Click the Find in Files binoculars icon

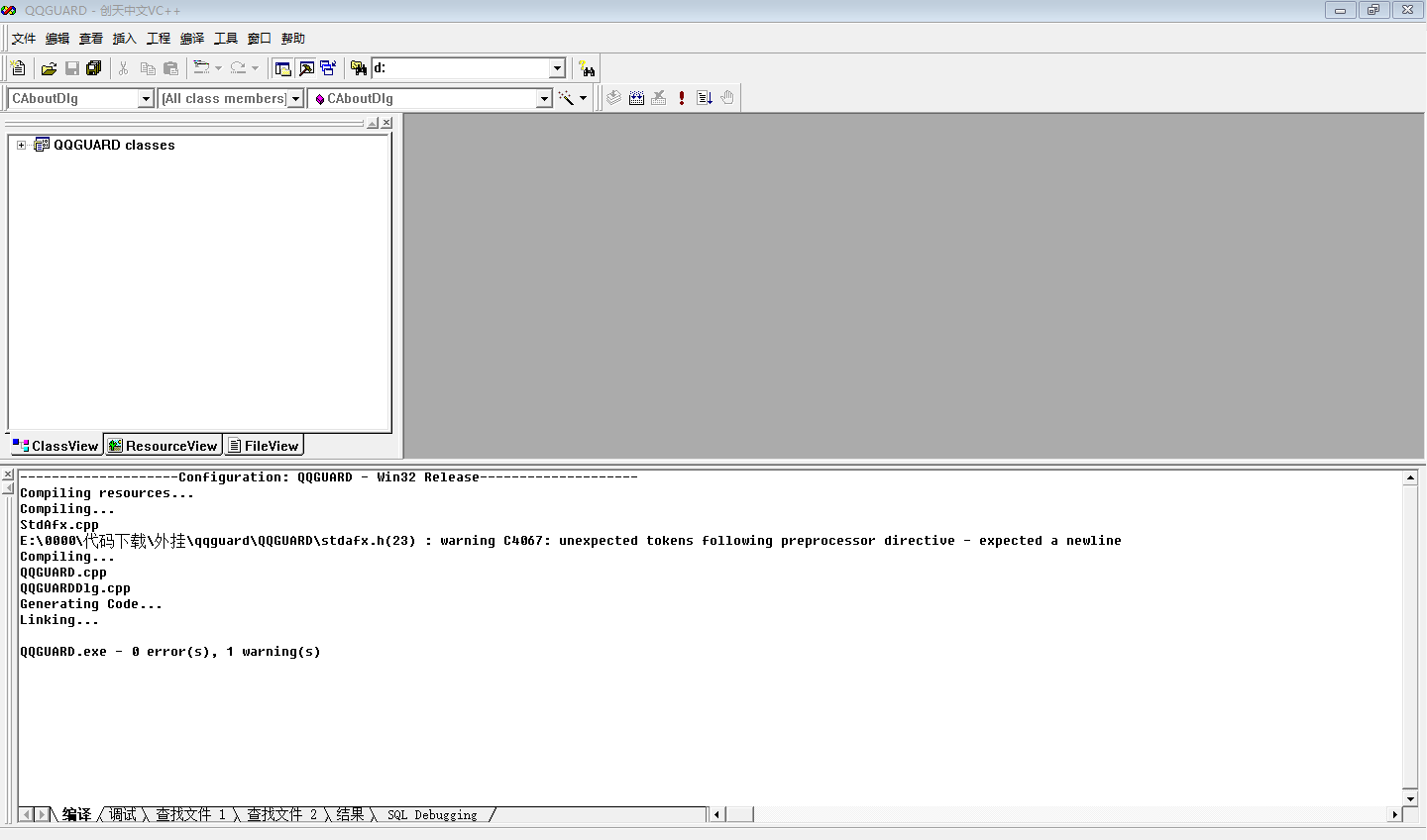tap(359, 68)
